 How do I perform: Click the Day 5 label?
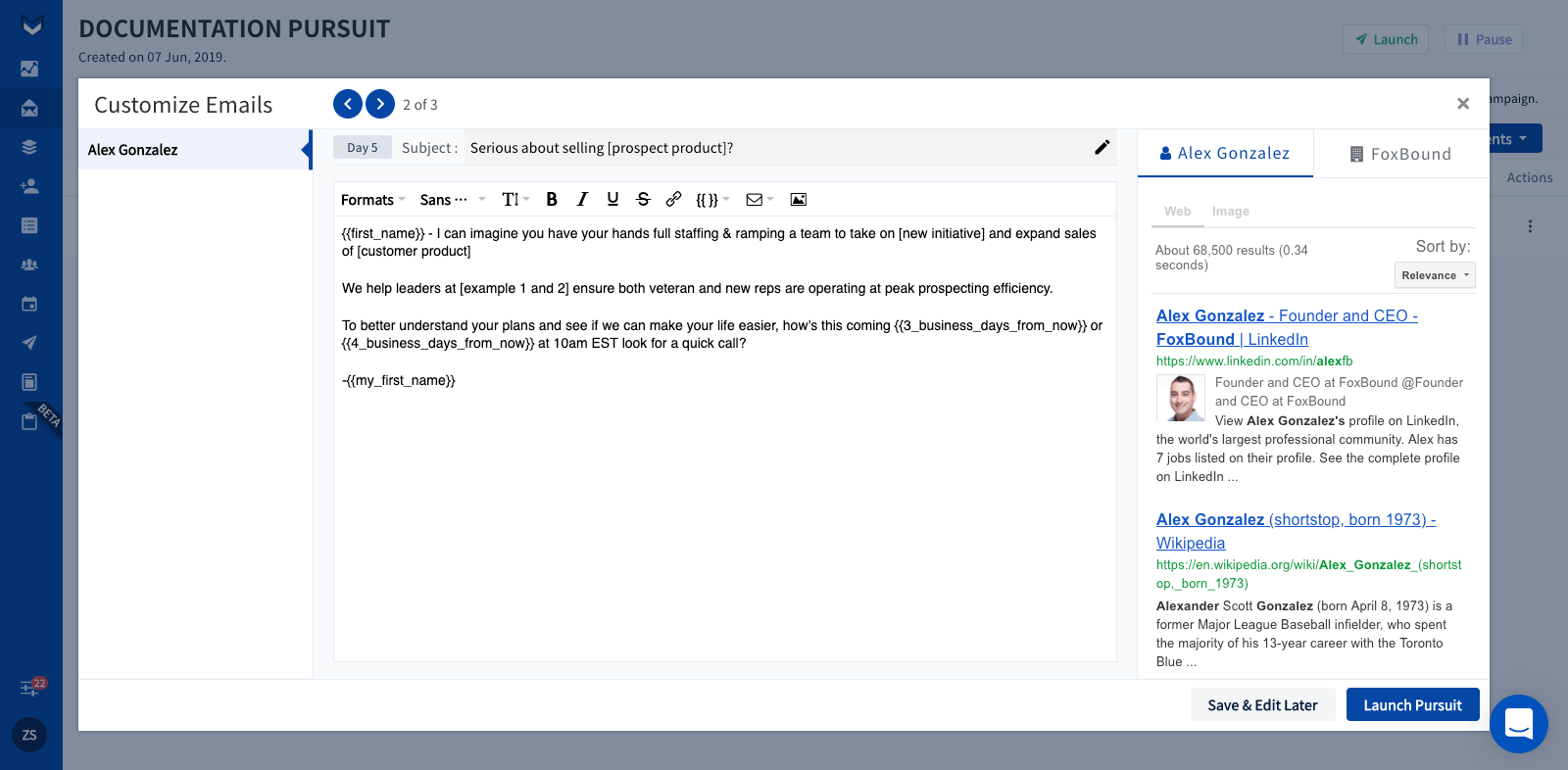tap(363, 147)
